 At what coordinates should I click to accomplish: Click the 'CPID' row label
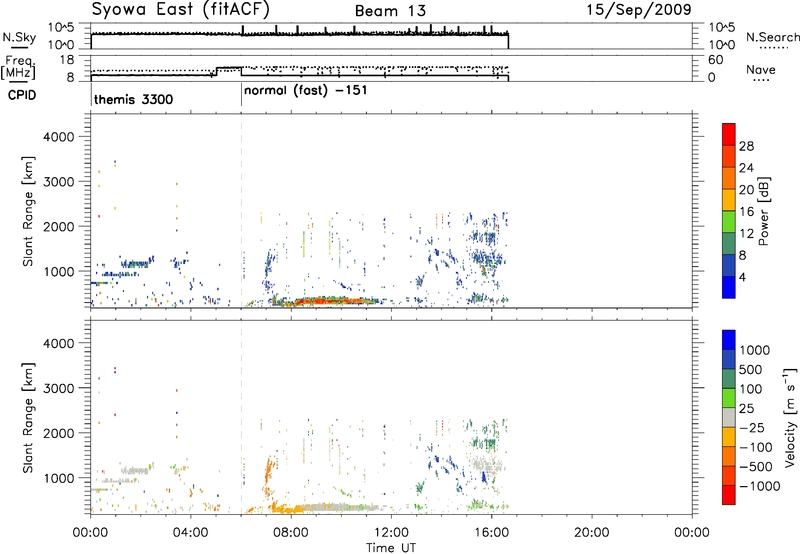coord(22,95)
